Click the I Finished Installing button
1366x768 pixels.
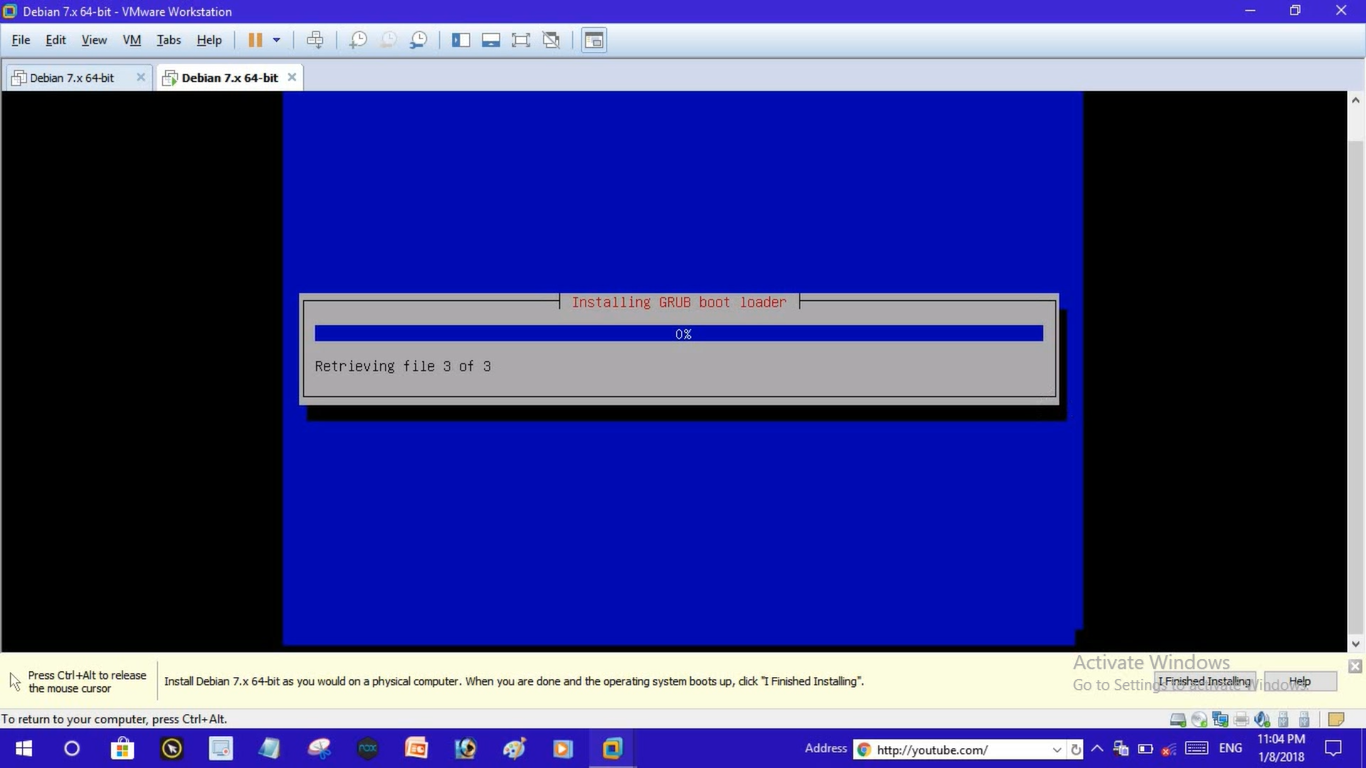pos(1204,681)
